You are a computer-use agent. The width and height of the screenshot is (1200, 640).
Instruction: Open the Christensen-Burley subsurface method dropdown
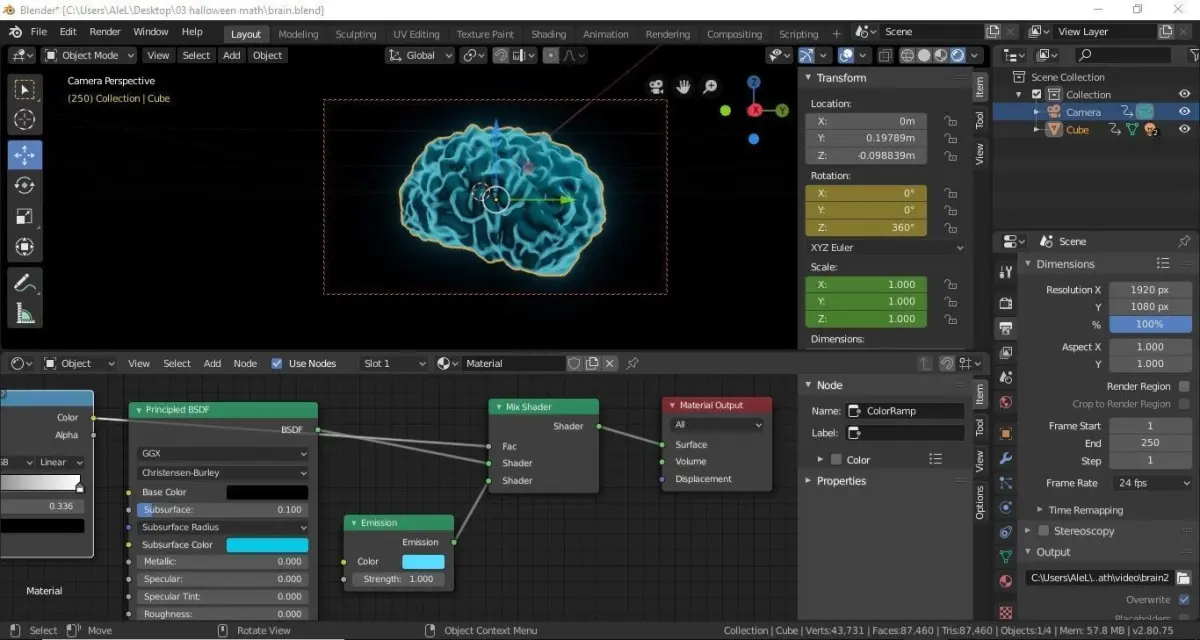pyautogui.click(x=224, y=472)
